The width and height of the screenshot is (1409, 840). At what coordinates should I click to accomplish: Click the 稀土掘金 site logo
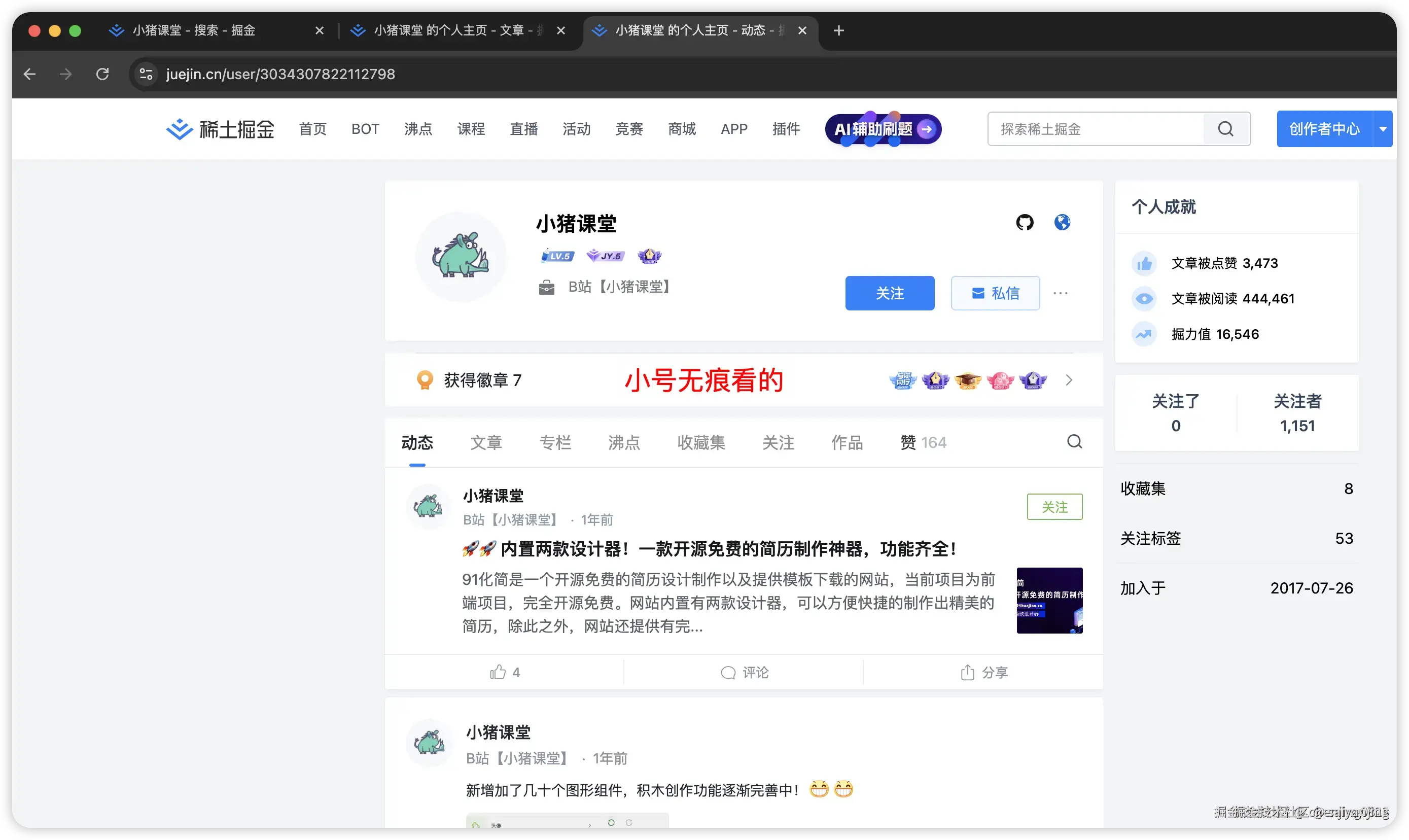click(220, 128)
